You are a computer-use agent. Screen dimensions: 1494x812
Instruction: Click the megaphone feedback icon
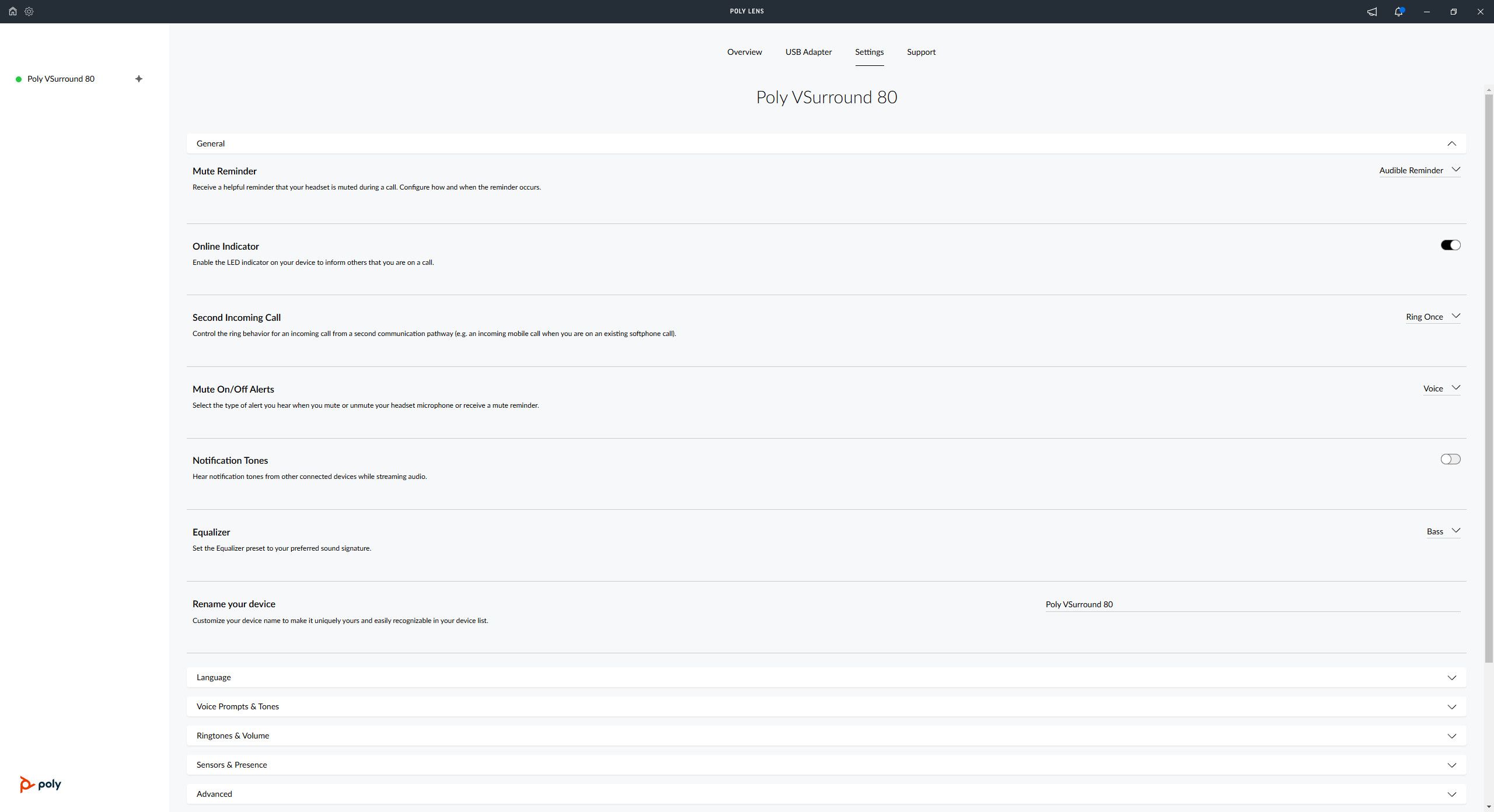(x=1372, y=12)
